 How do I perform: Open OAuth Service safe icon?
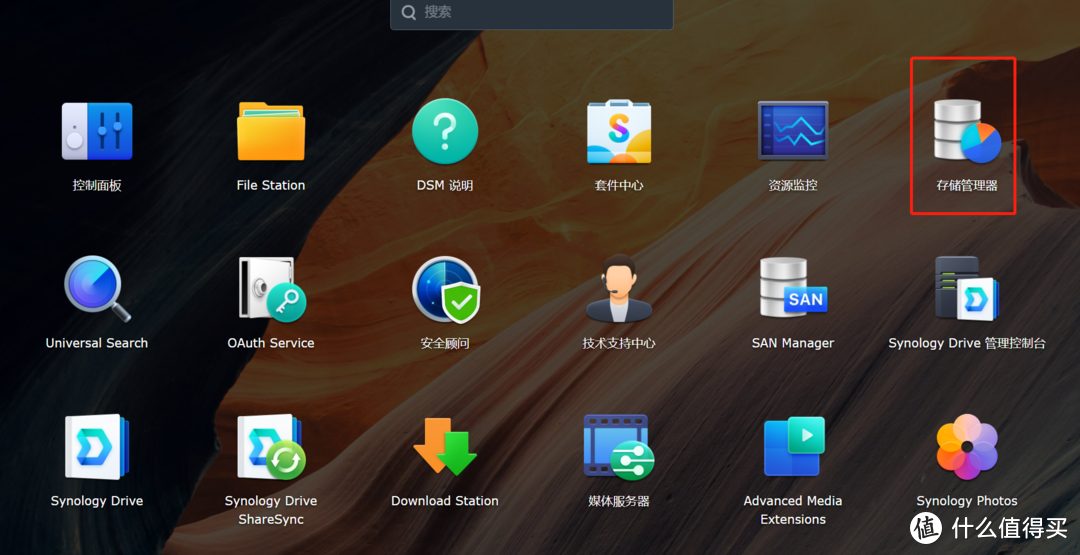tap(271, 290)
